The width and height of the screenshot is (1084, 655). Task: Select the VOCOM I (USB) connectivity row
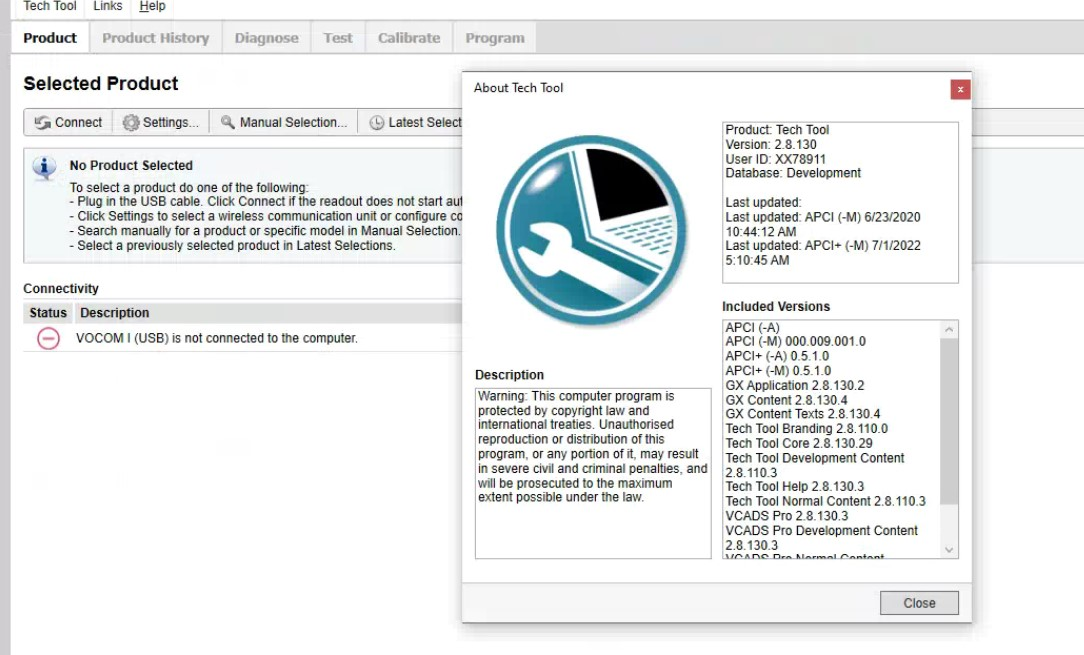tap(243, 338)
